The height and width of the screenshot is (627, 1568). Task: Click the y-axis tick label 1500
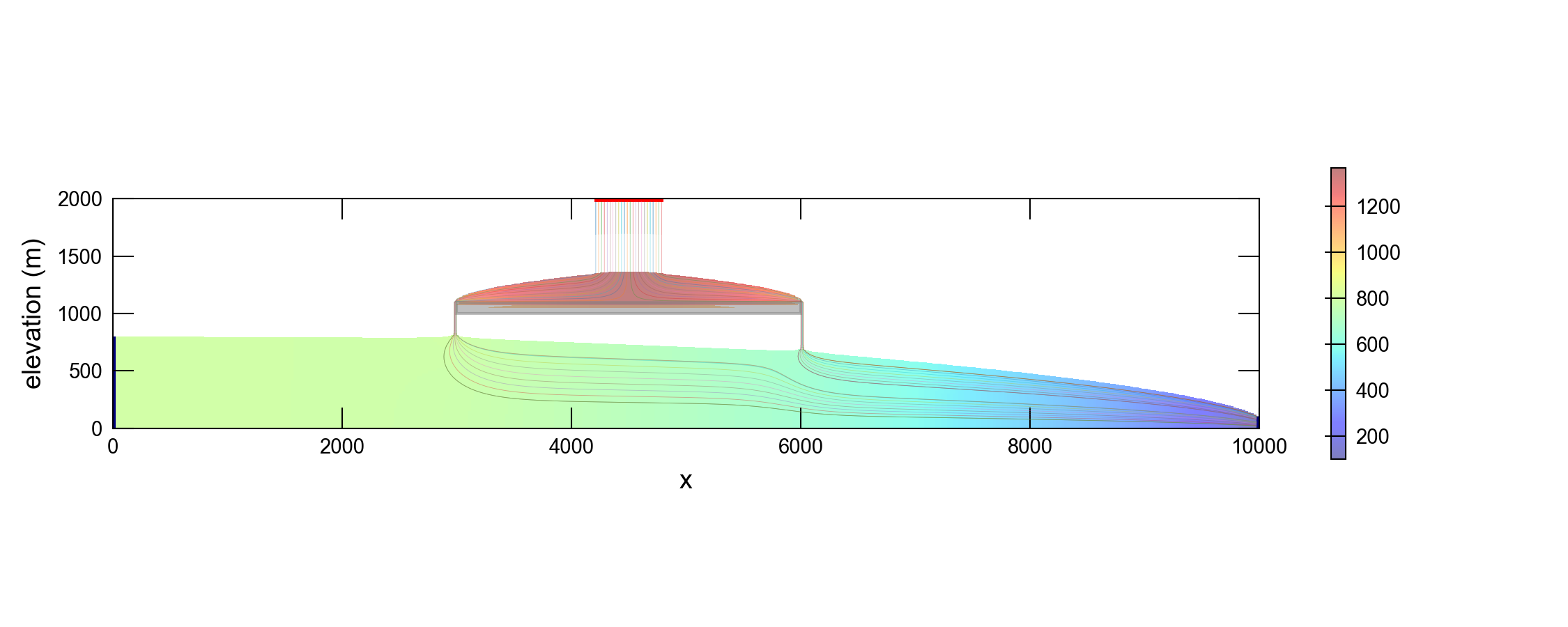click(80, 257)
